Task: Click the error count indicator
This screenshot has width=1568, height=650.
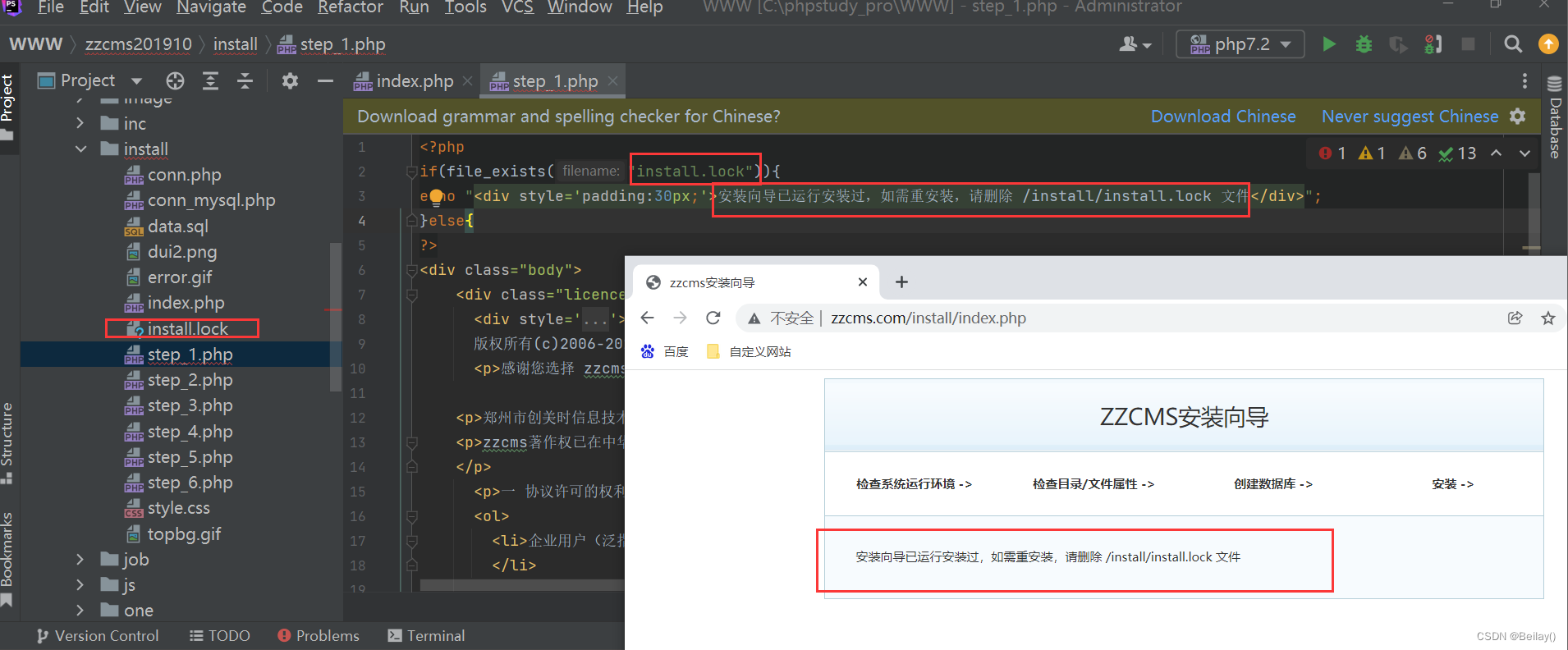Action: click(1332, 153)
